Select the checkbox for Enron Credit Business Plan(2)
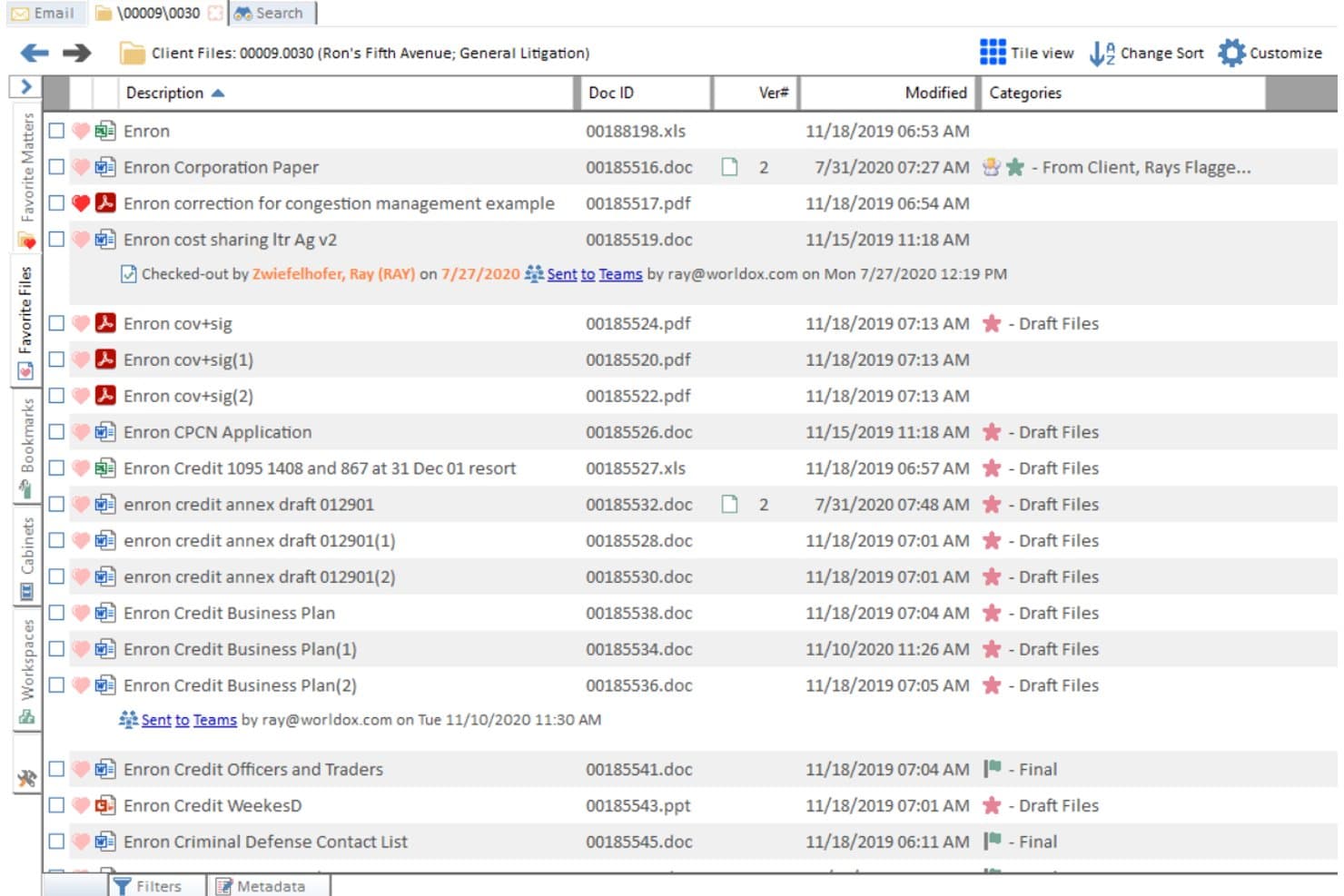 (56, 685)
